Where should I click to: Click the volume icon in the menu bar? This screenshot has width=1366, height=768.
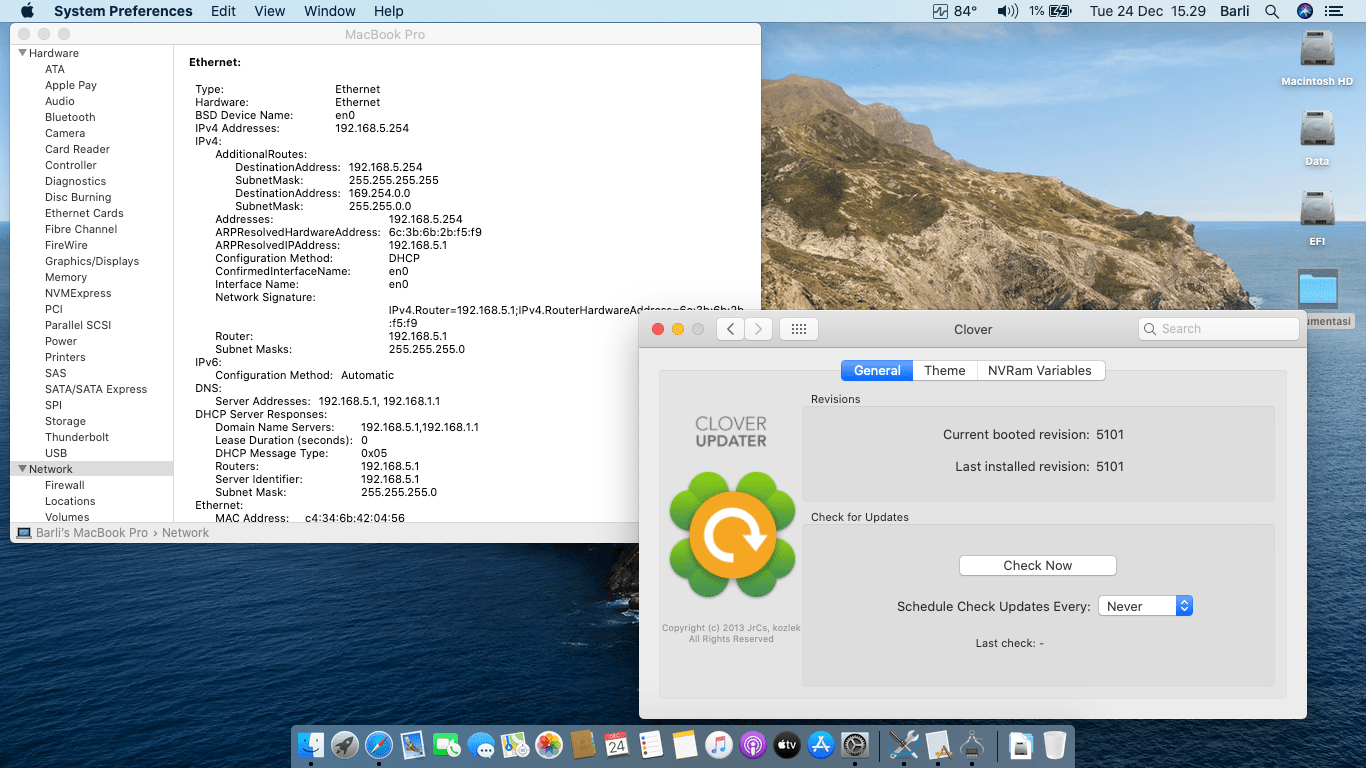pyautogui.click(x=1006, y=11)
